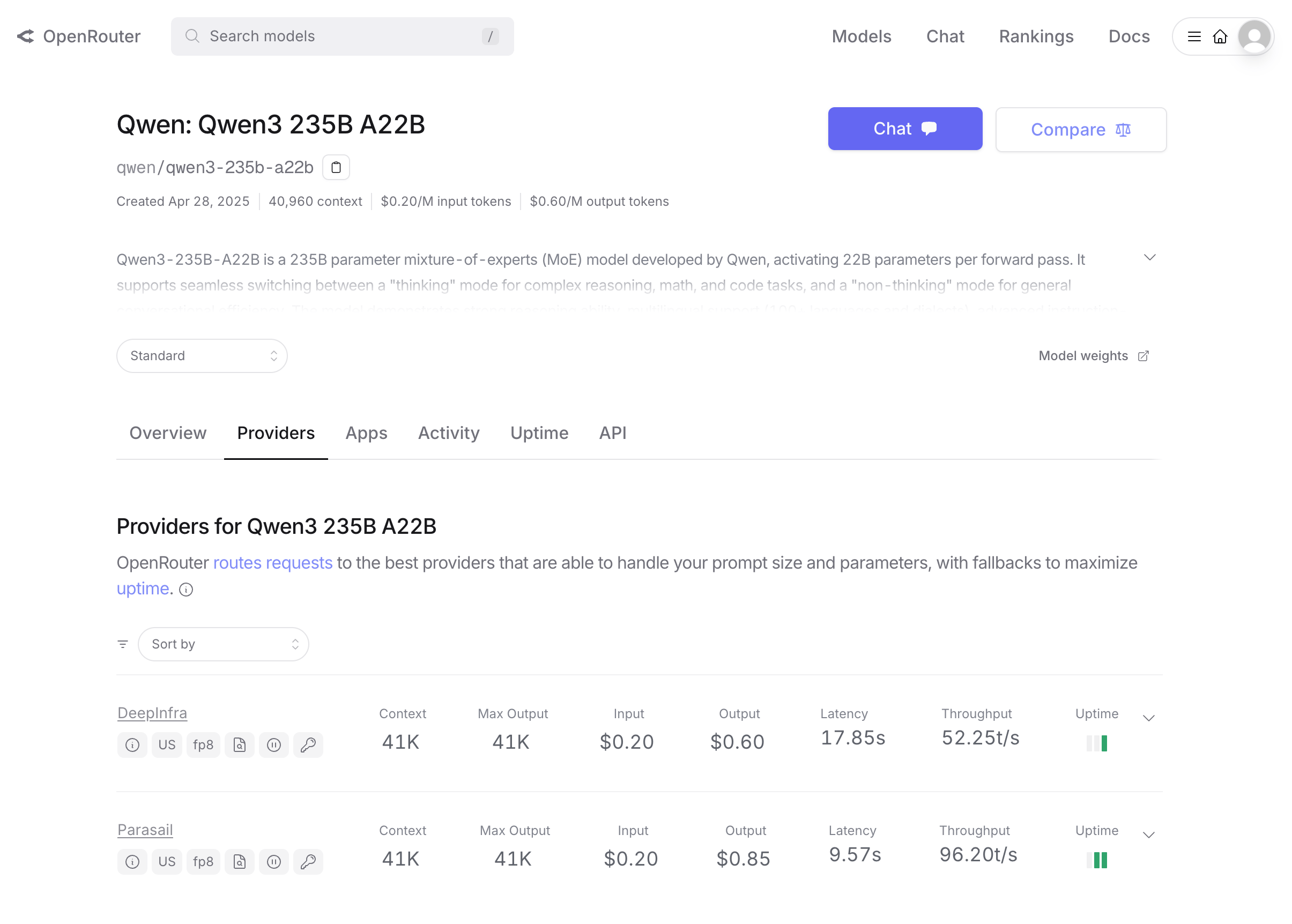
Task: Switch to the Activity tab
Action: click(x=449, y=433)
